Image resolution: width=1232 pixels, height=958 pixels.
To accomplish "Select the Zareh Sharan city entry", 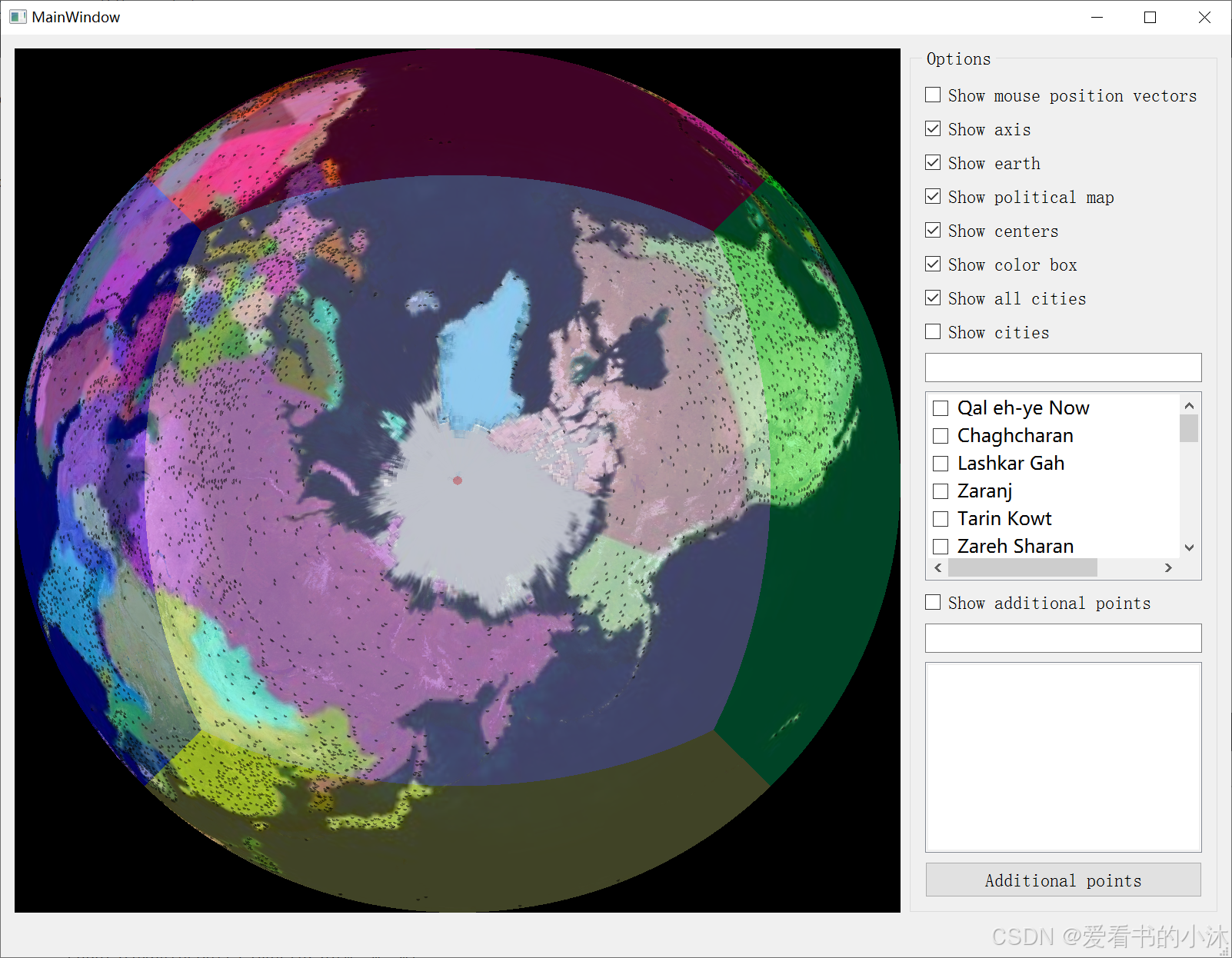I will [x=940, y=547].
